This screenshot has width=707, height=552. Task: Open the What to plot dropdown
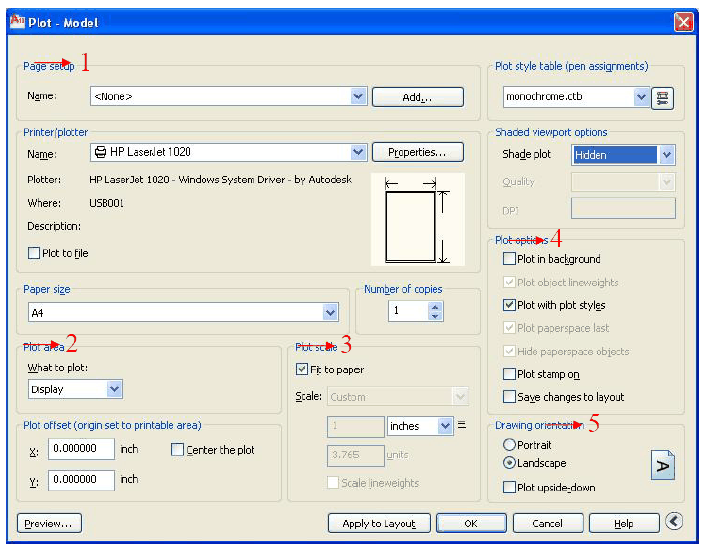point(113,389)
